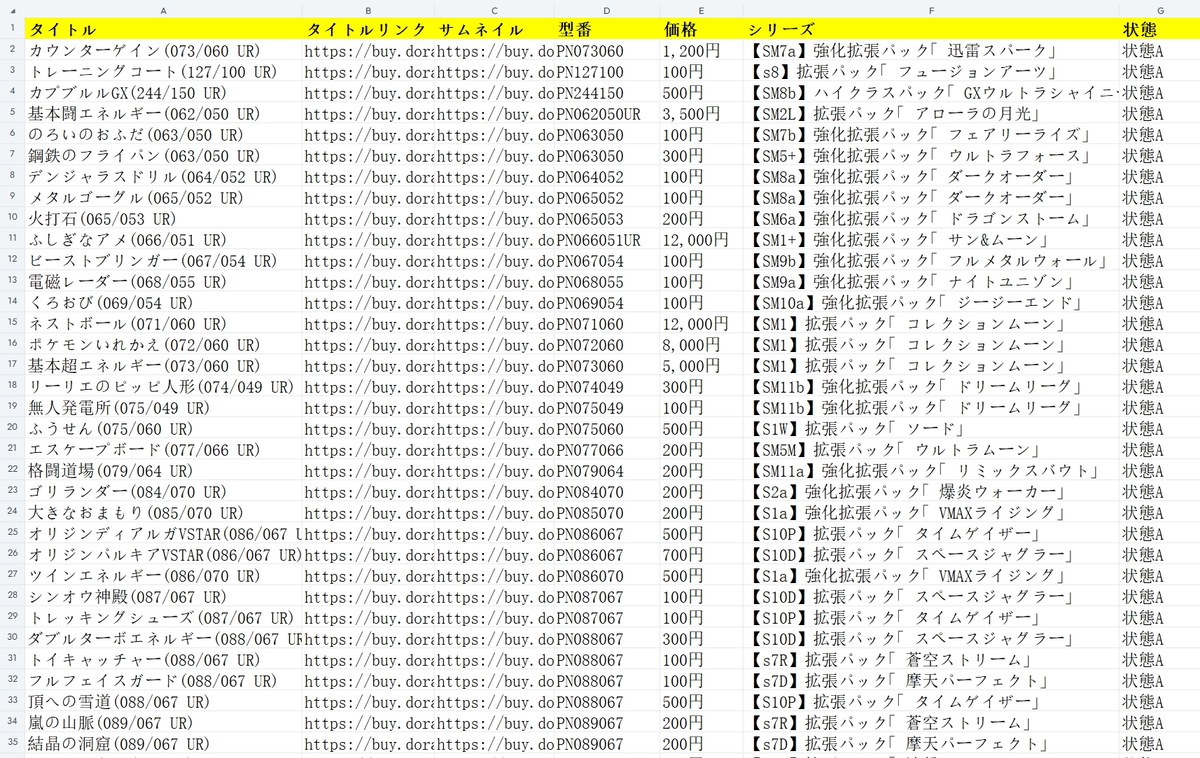Select cell 結晶の洞窟(089/067 UR)
1200x758 pixels.
163,744
